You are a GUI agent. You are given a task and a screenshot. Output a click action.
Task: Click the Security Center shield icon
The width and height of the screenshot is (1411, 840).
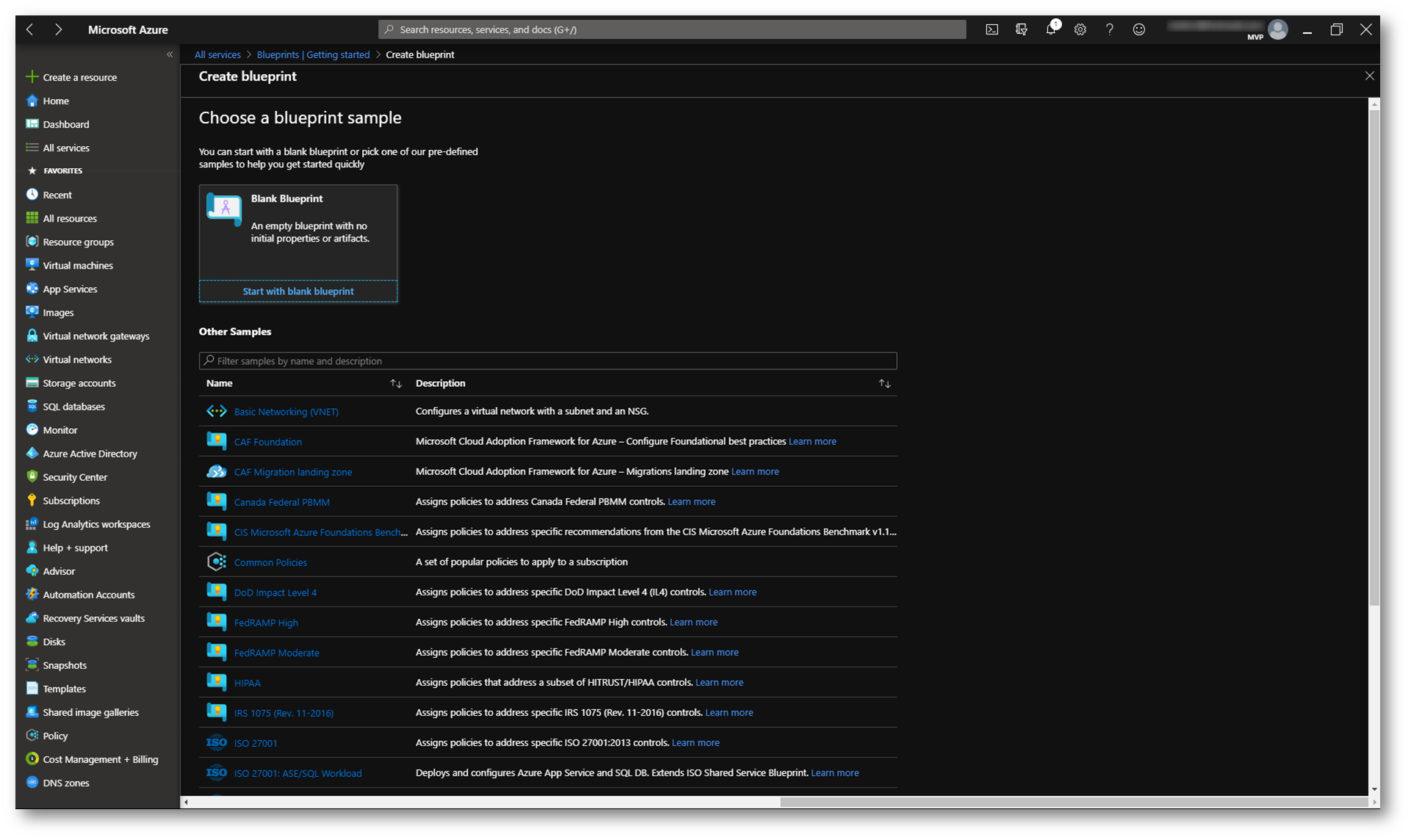click(32, 477)
